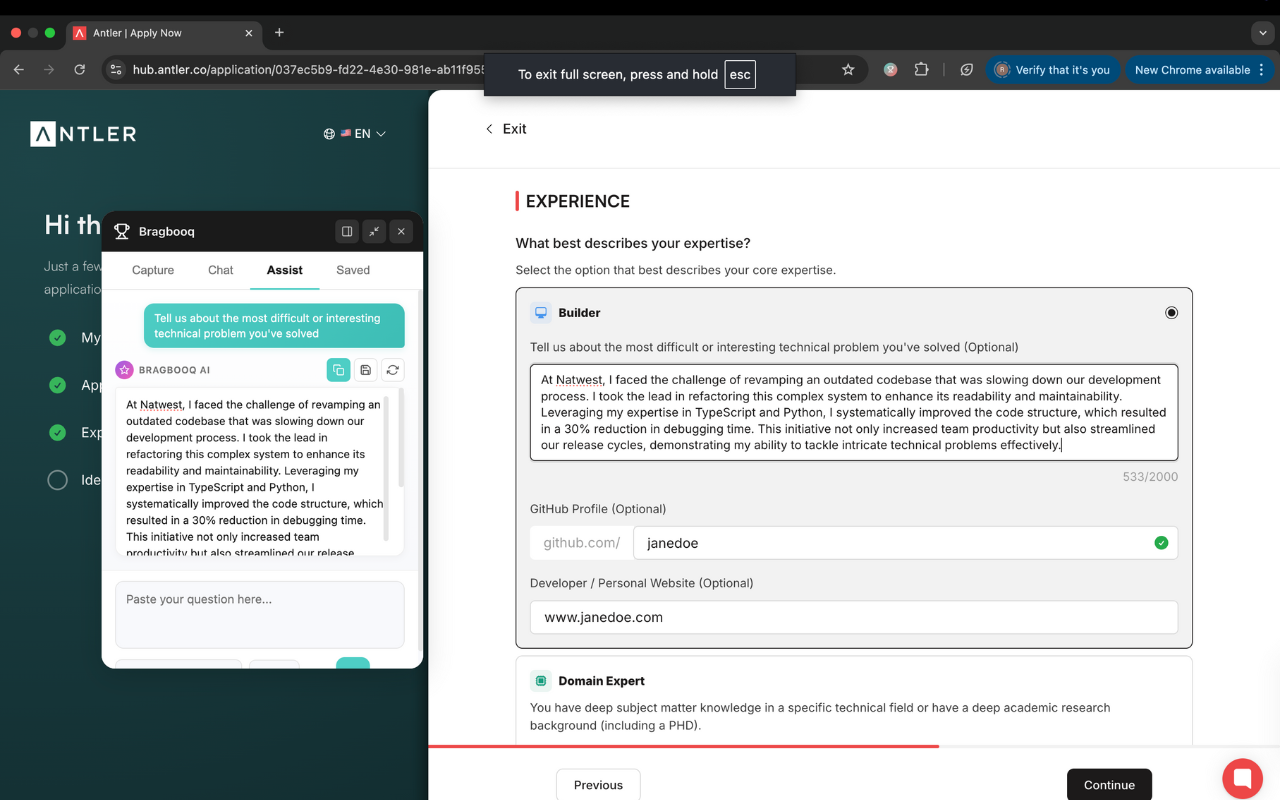Image resolution: width=1280 pixels, height=800 pixels.
Task: Click the question bubble in Bragbooq
Action: coord(274,326)
